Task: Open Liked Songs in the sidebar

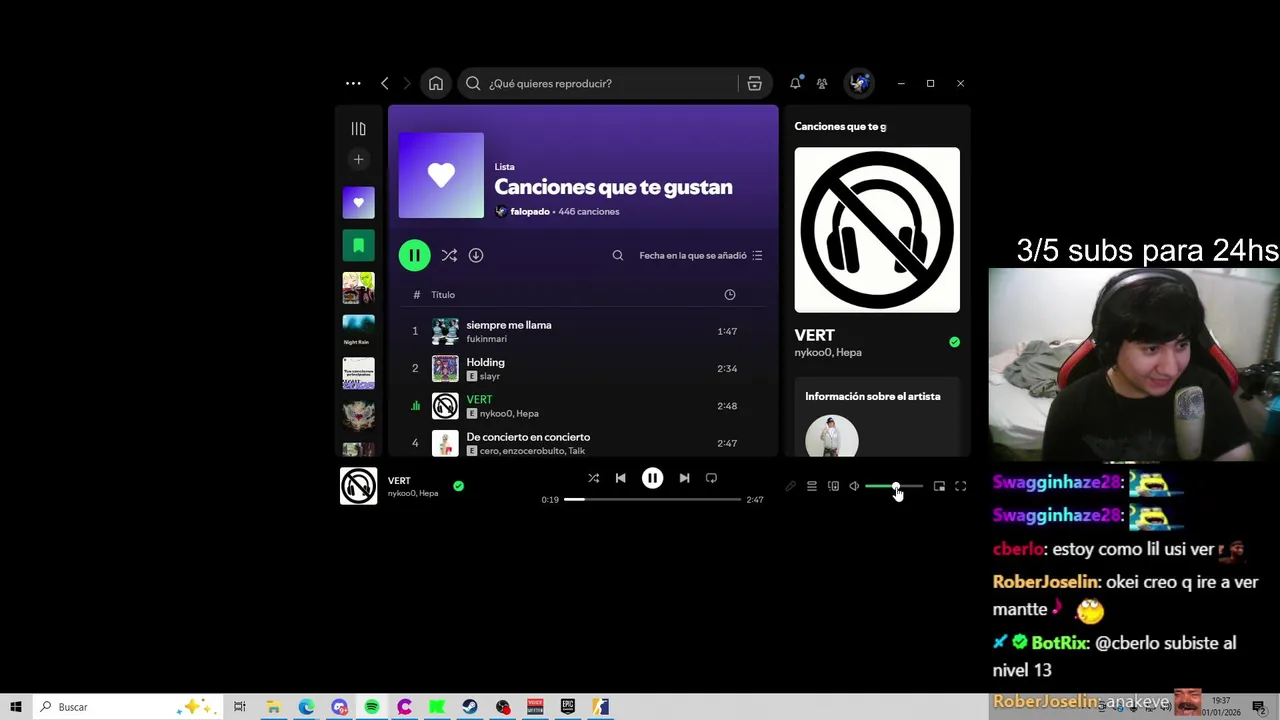Action: (x=358, y=203)
